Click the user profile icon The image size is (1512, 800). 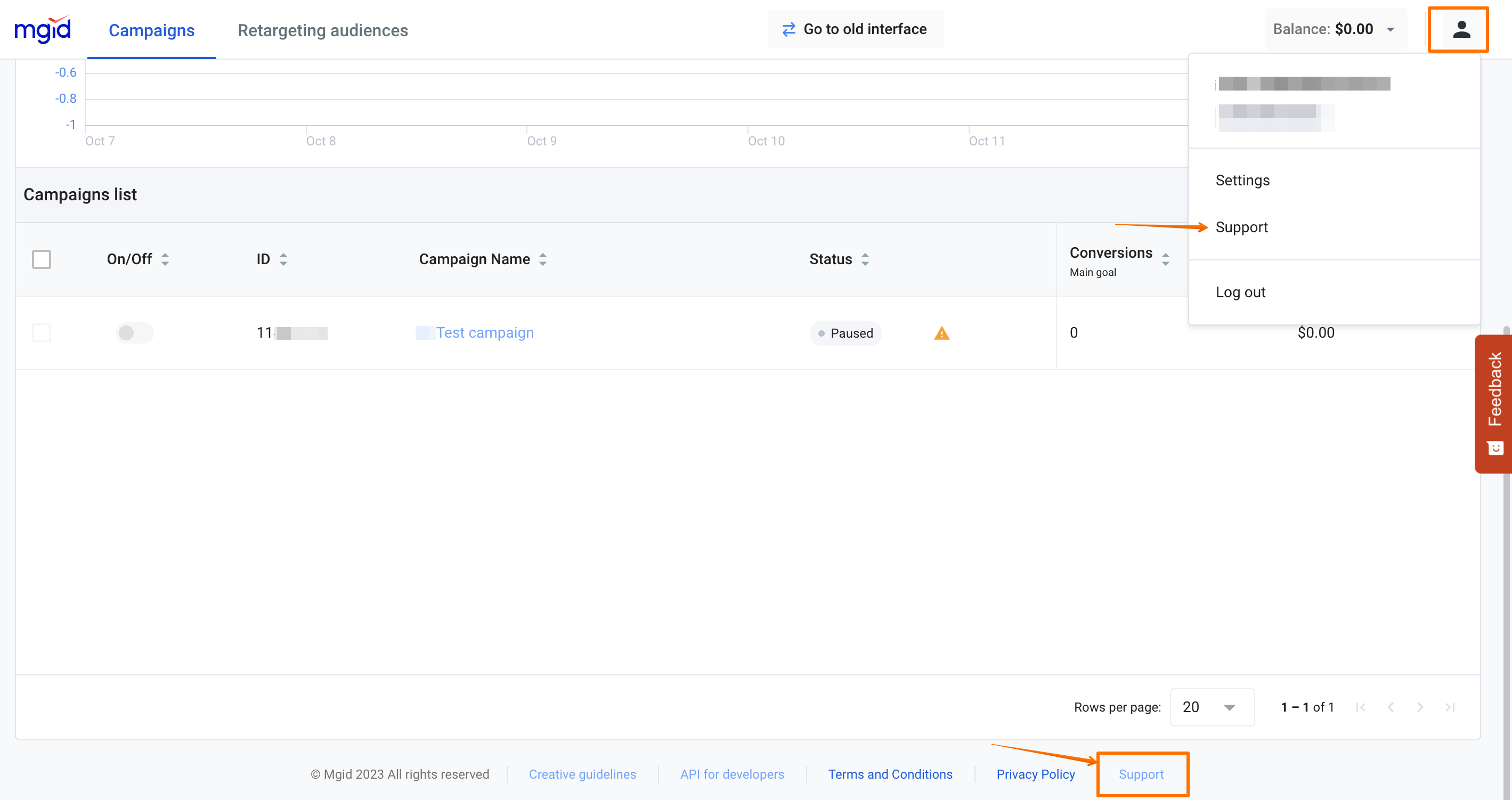pos(1460,29)
